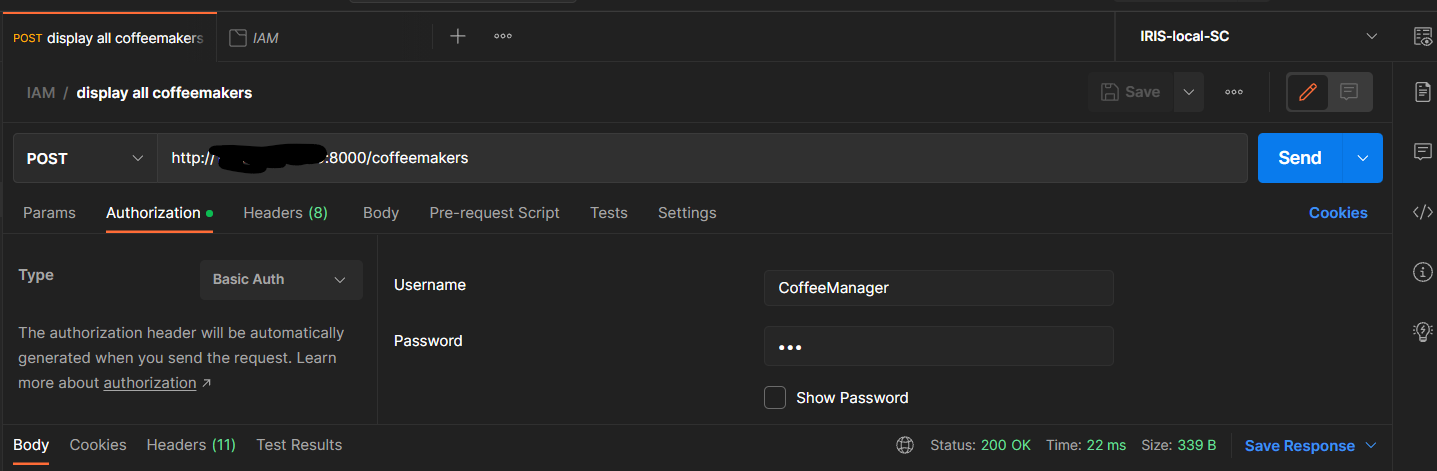
Task: Expand the Basic Auth type dropdown
Action: click(x=281, y=280)
